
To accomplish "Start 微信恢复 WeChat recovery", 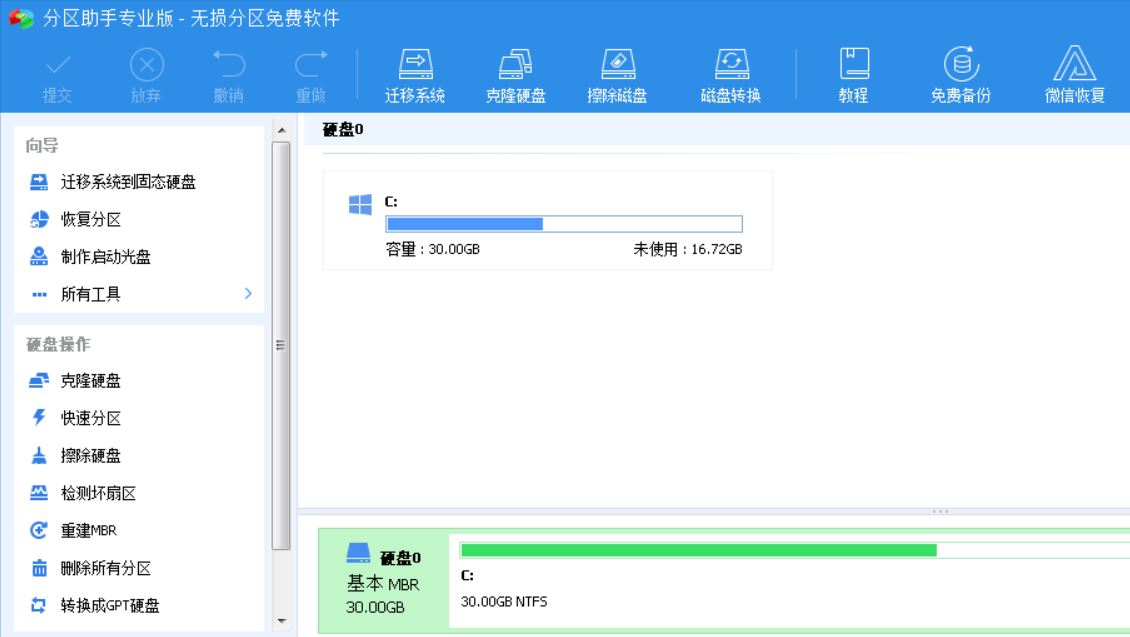I will pos(1075,75).
